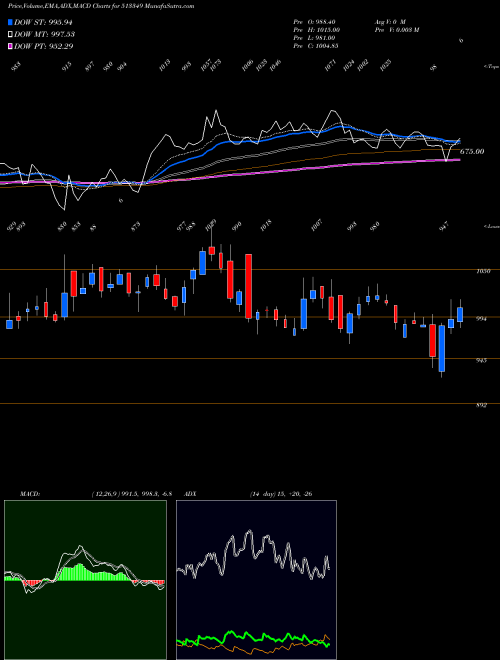Select the chart title mentioning MunafaSutra.com

[101, 7]
